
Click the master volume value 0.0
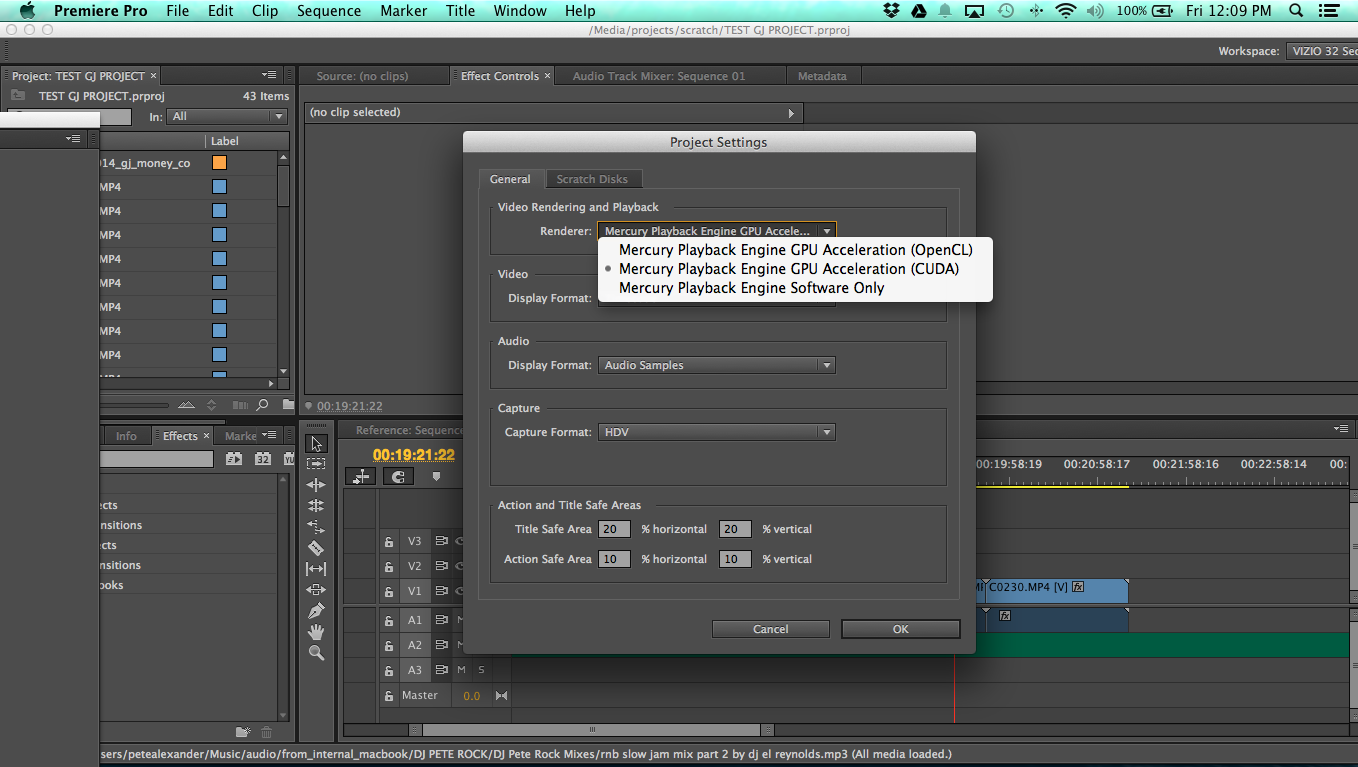coord(472,696)
